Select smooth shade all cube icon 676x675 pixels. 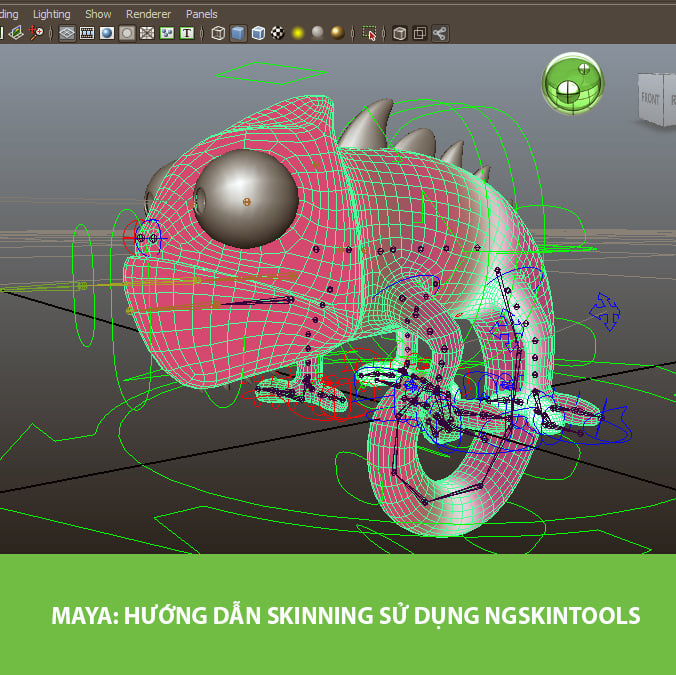click(238, 33)
